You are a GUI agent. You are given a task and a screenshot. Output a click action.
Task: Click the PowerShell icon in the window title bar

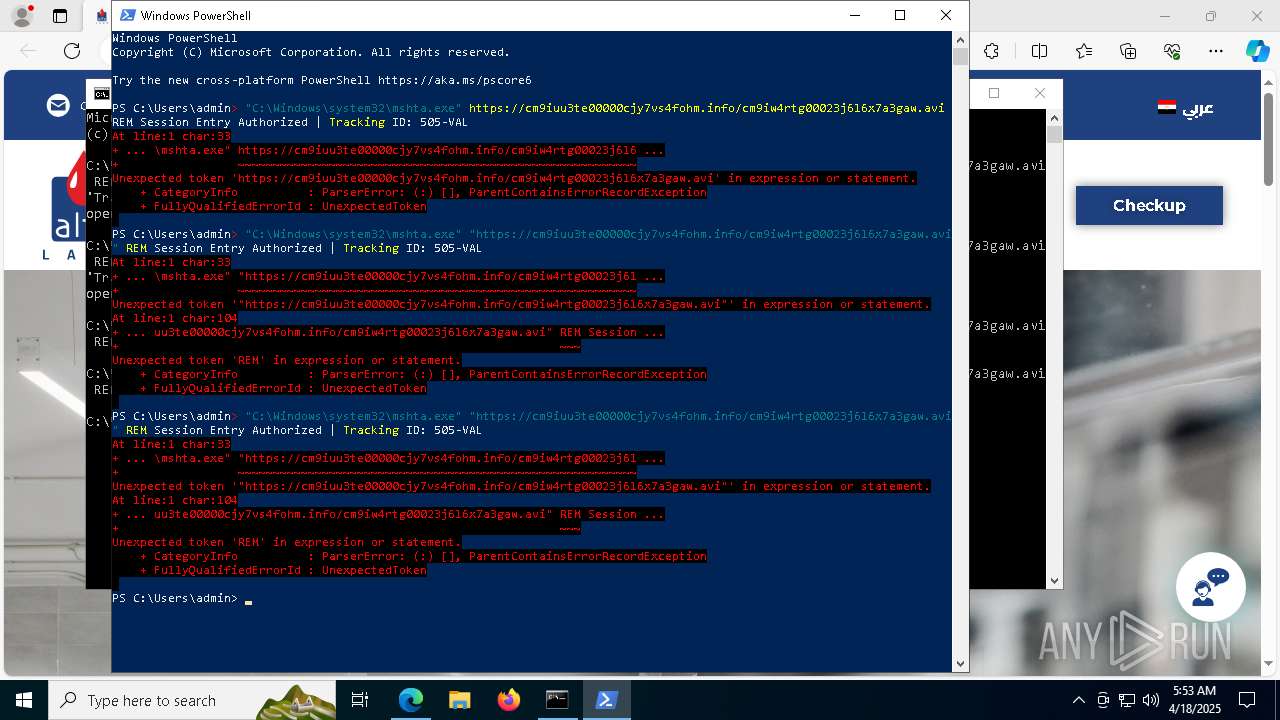click(x=126, y=15)
